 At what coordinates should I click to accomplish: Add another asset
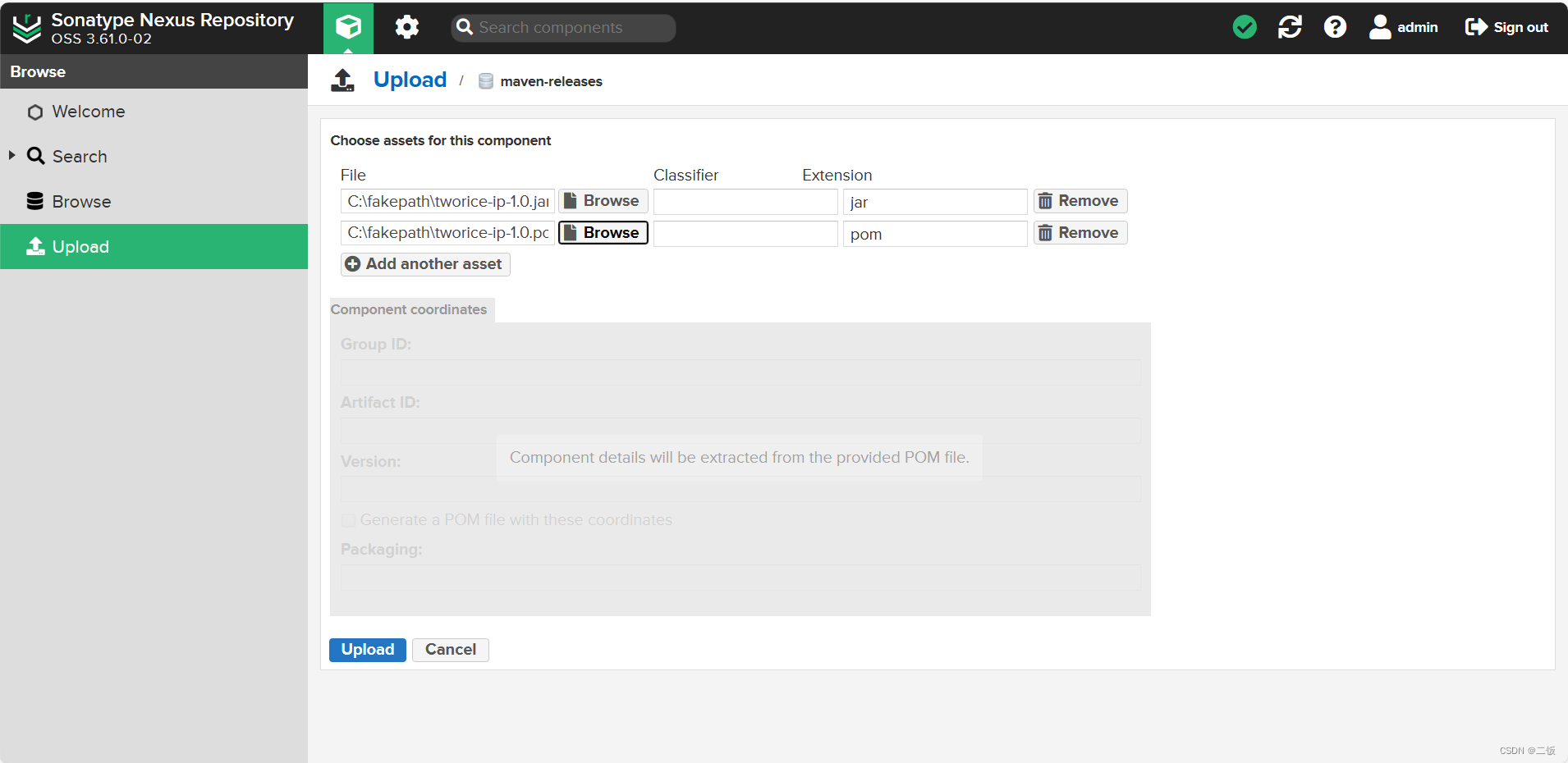coord(425,264)
